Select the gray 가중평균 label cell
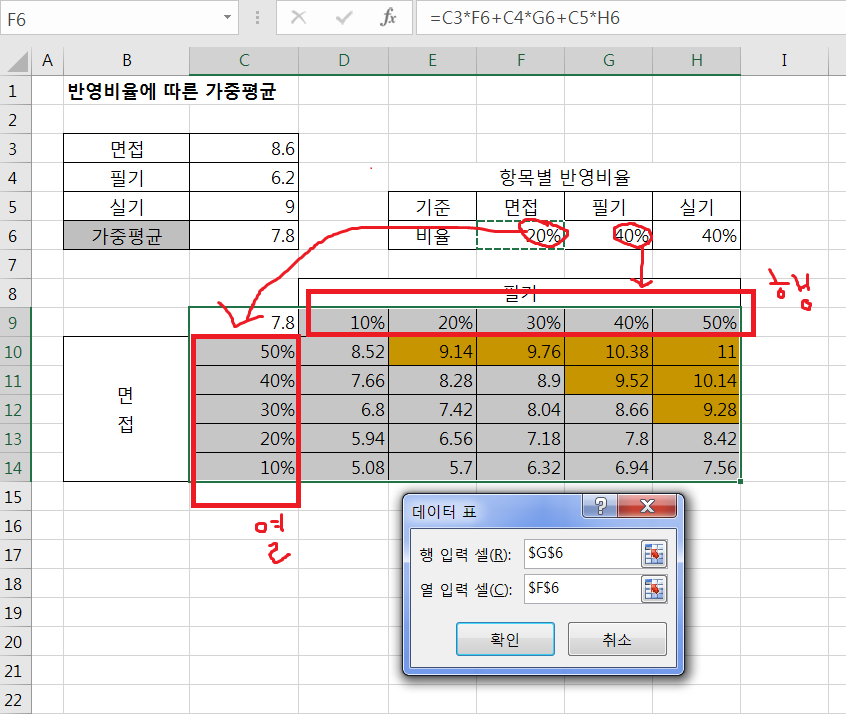This screenshot has height=714, width=846. [x=126, y=236]
